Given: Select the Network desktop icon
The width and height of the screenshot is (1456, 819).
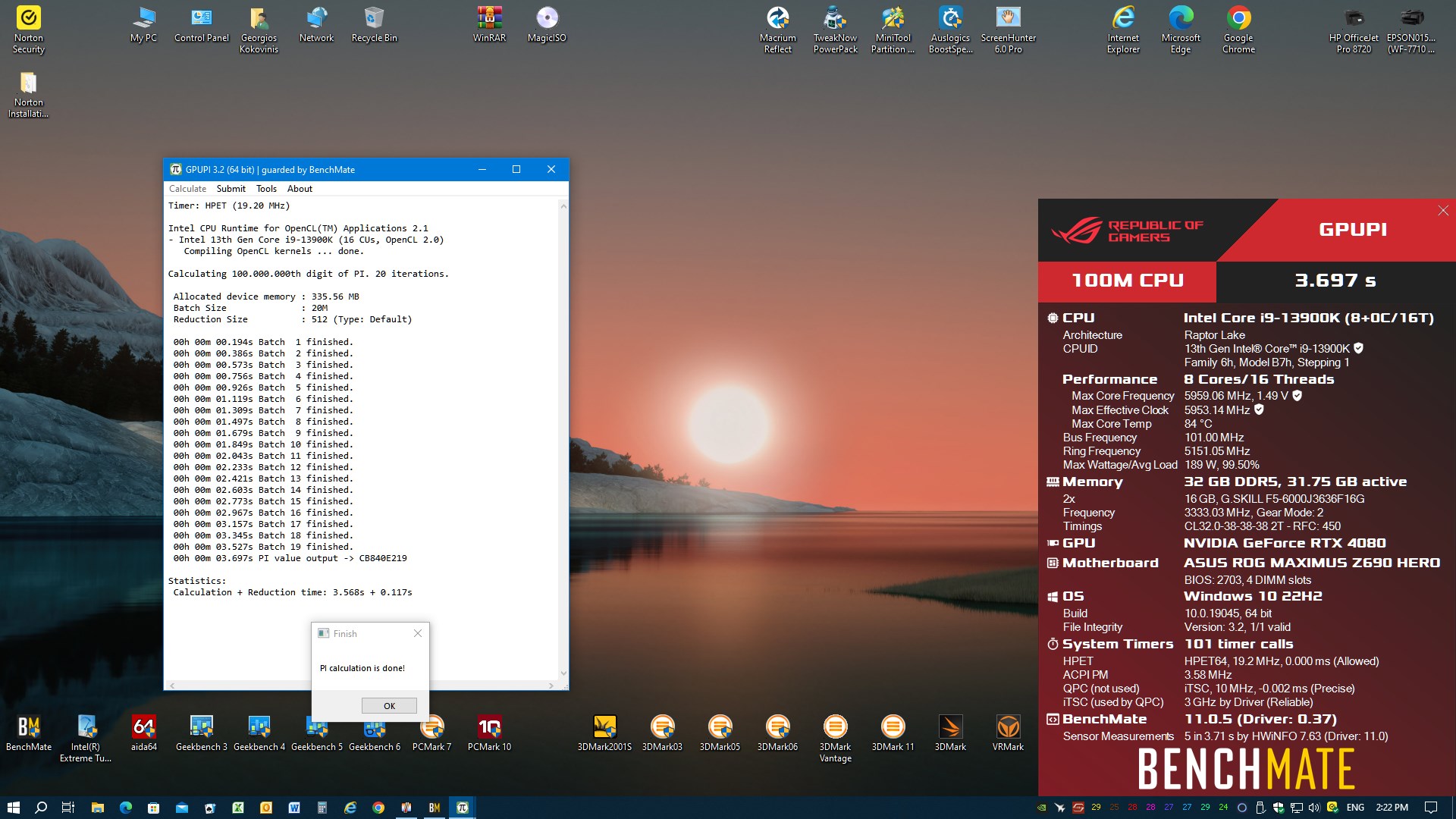Looking at the screenshot, I should point(316,24).
